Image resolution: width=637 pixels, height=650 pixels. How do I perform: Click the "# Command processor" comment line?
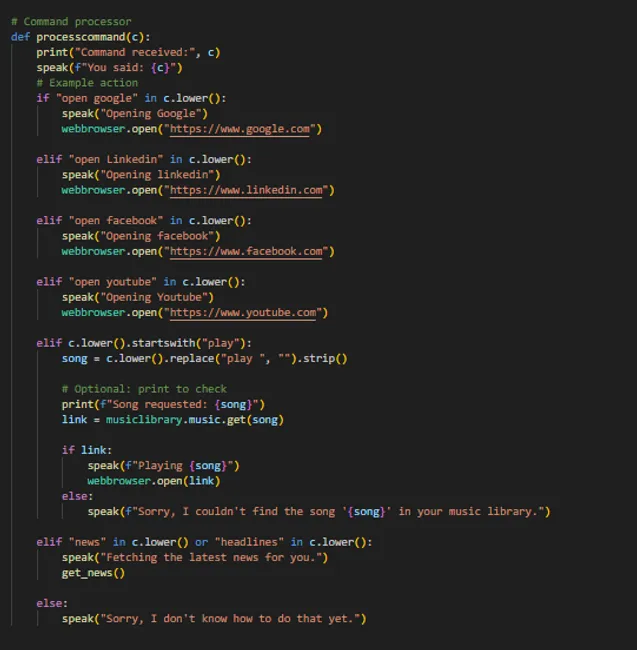(70, 21)
